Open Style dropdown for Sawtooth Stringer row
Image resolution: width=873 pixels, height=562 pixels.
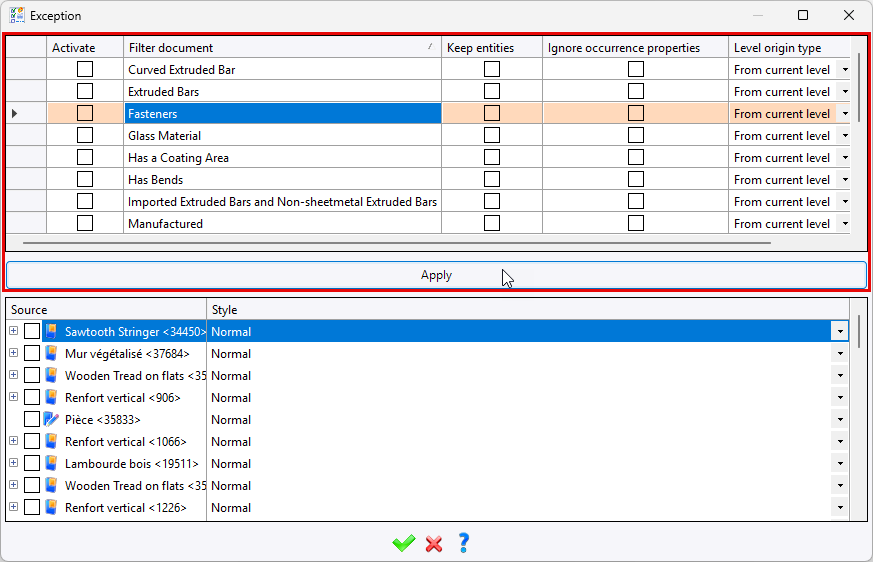point(840,332)
